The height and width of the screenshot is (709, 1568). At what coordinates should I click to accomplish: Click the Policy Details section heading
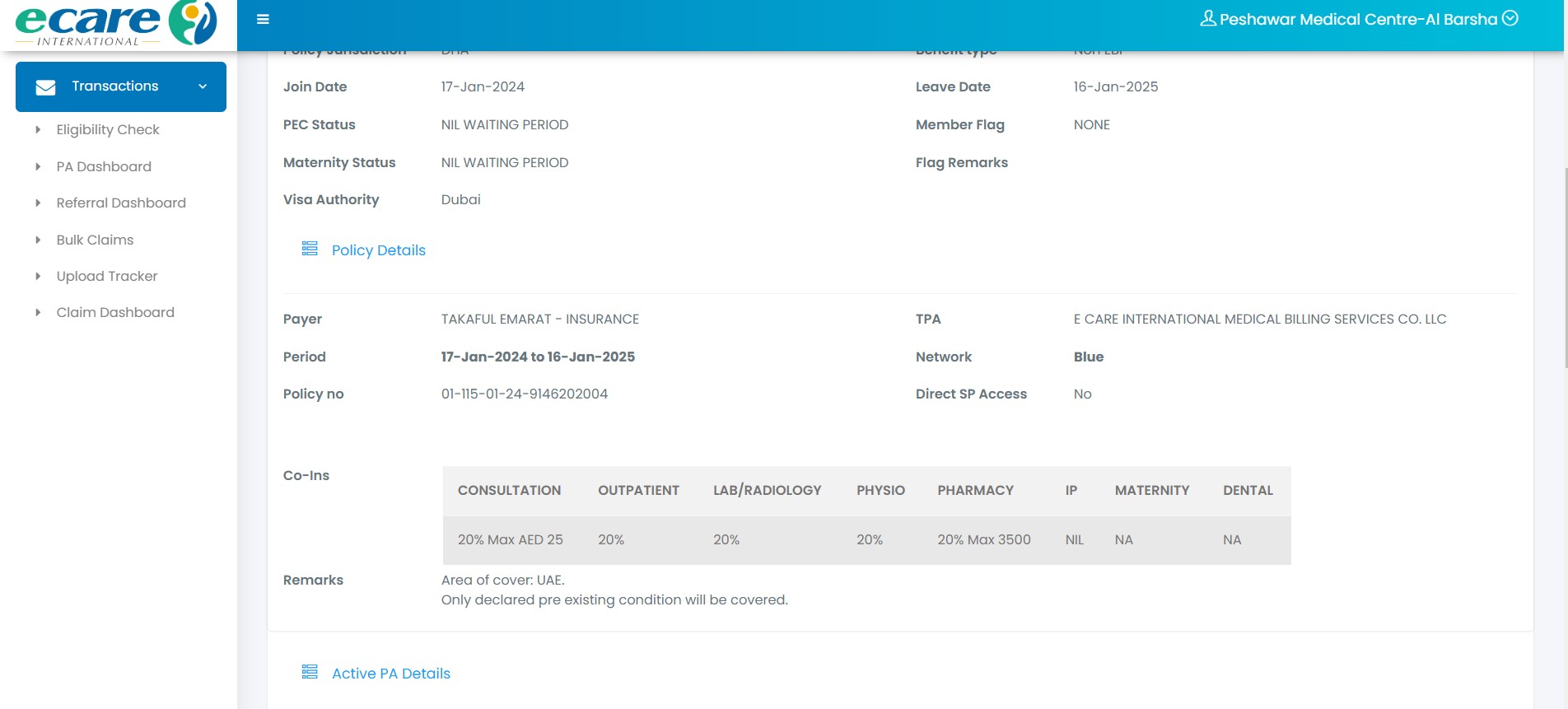(x=378, y=250)
